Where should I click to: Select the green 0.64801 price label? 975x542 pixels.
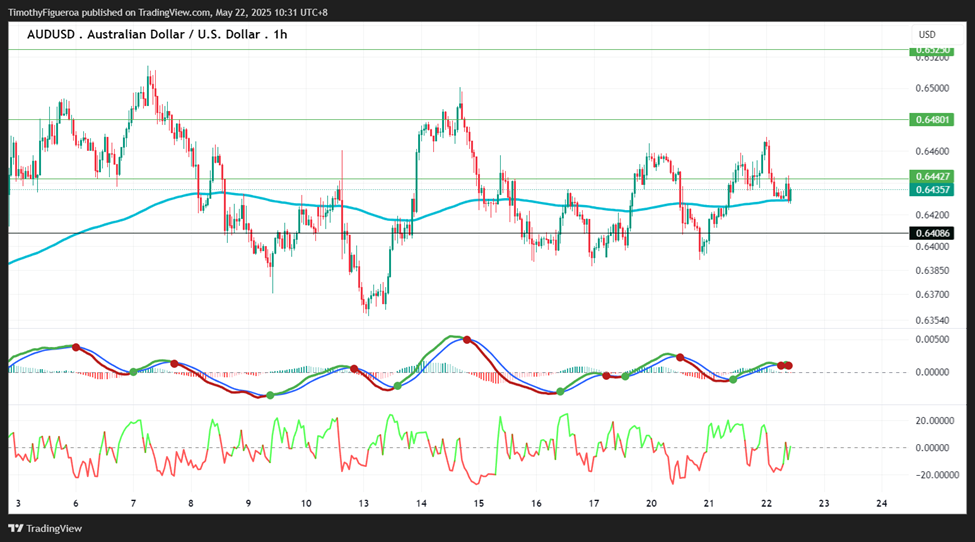[x=931, y=119]
